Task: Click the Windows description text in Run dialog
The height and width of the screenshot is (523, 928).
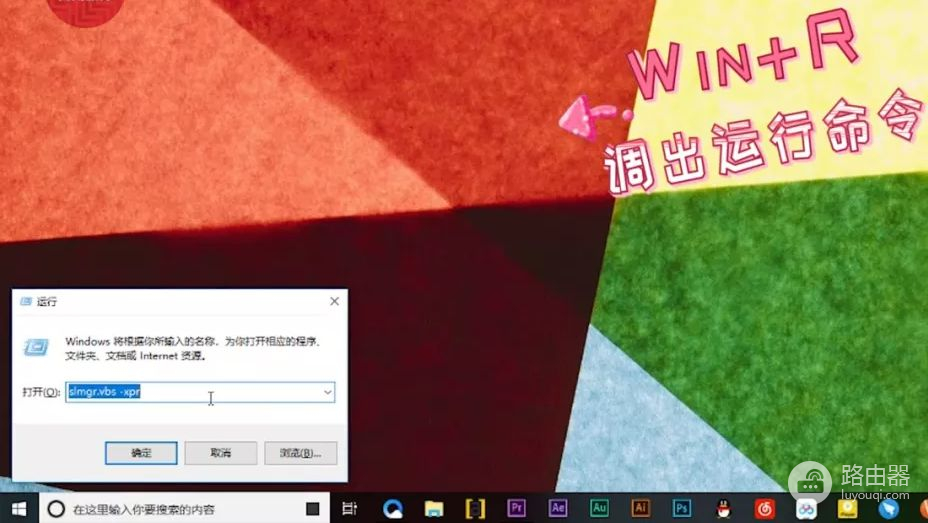Action: pos(192,348)
